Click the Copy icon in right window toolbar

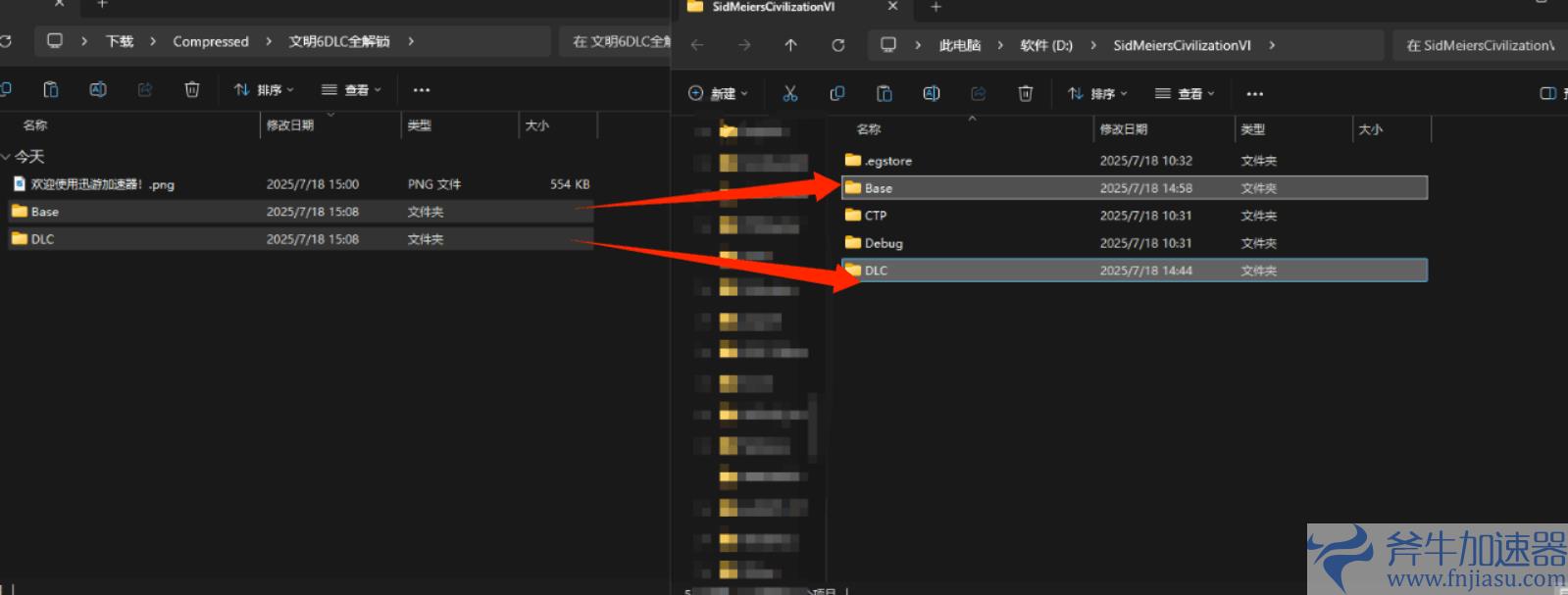click(836, 93)
